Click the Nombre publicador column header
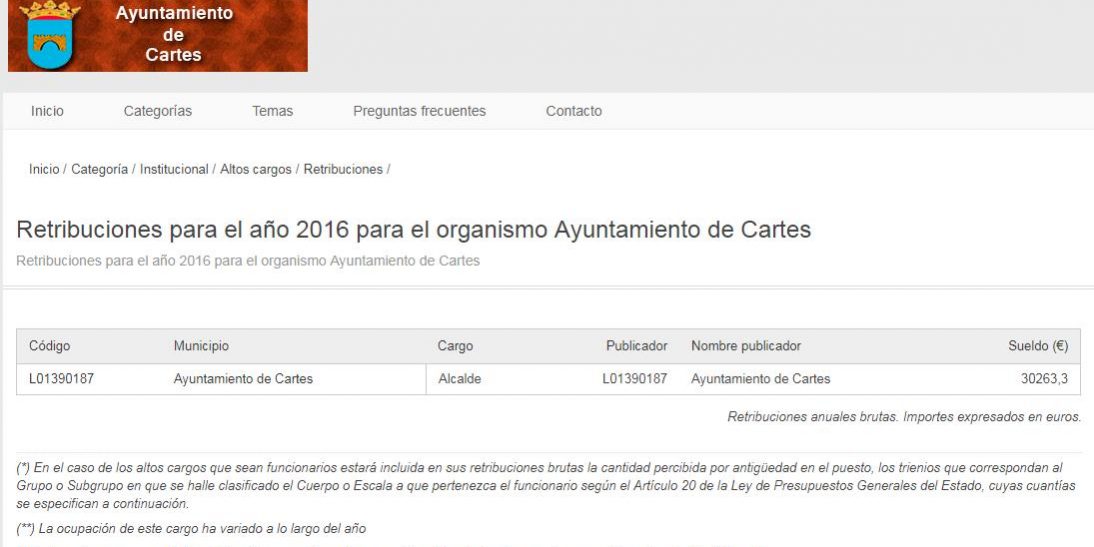 745,346
